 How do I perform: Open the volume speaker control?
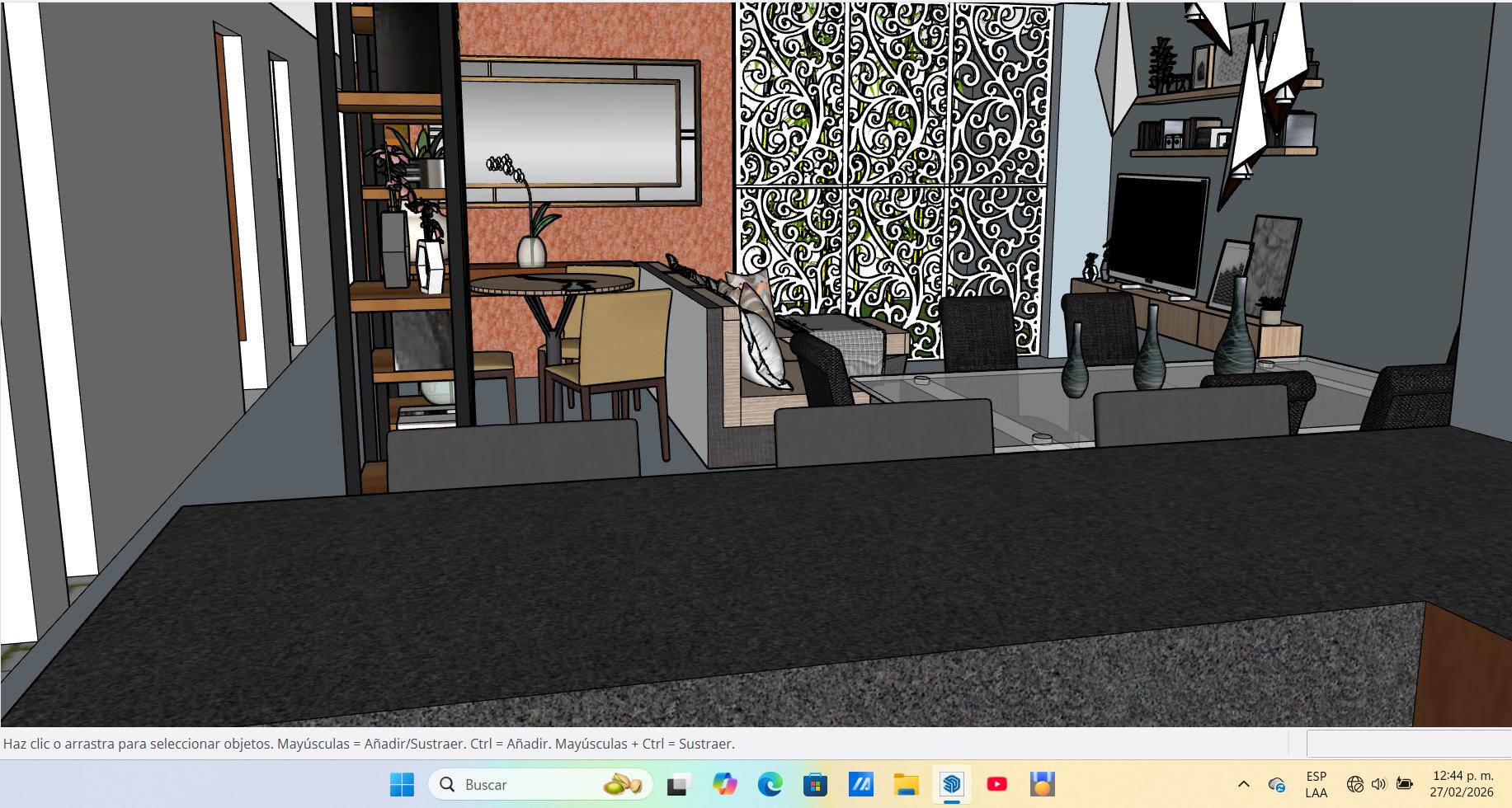1378,784
